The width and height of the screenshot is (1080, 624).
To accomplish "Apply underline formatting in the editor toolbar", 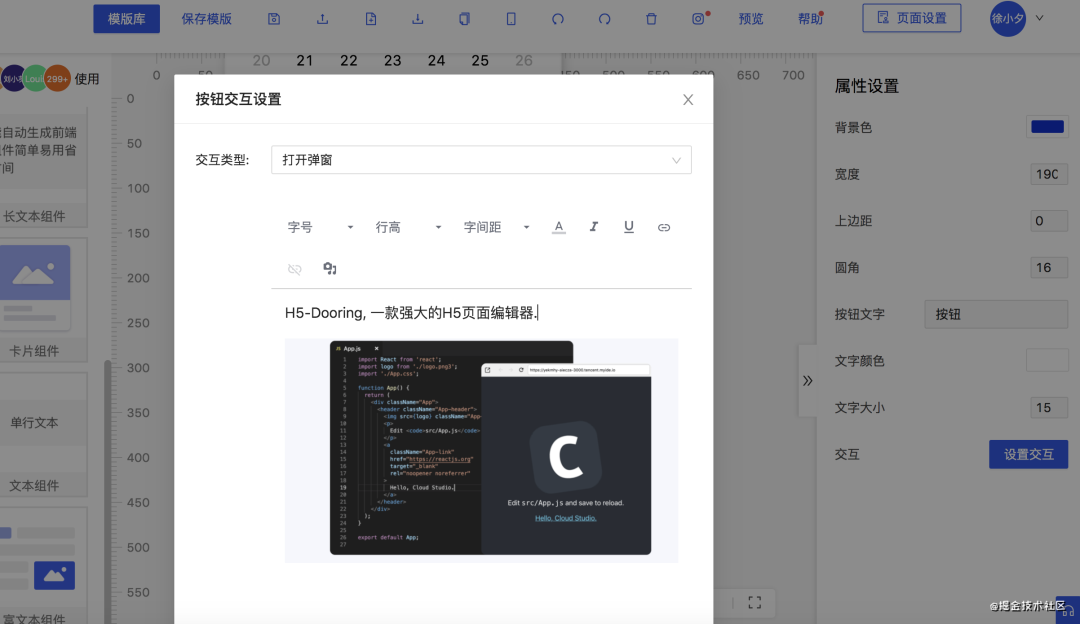I will tap(629, 227).
